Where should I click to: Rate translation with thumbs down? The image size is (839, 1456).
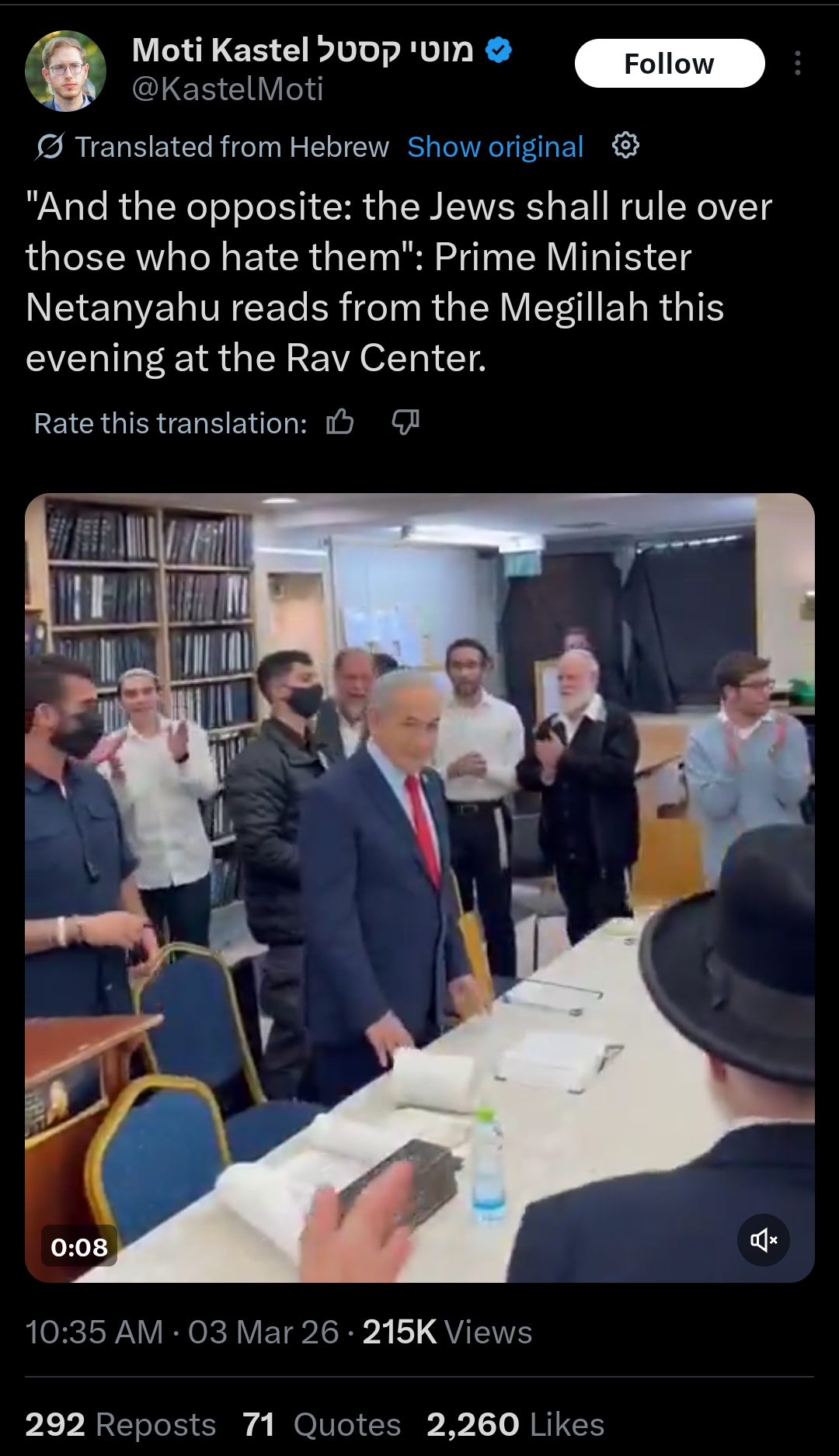(x=406, y=422)
